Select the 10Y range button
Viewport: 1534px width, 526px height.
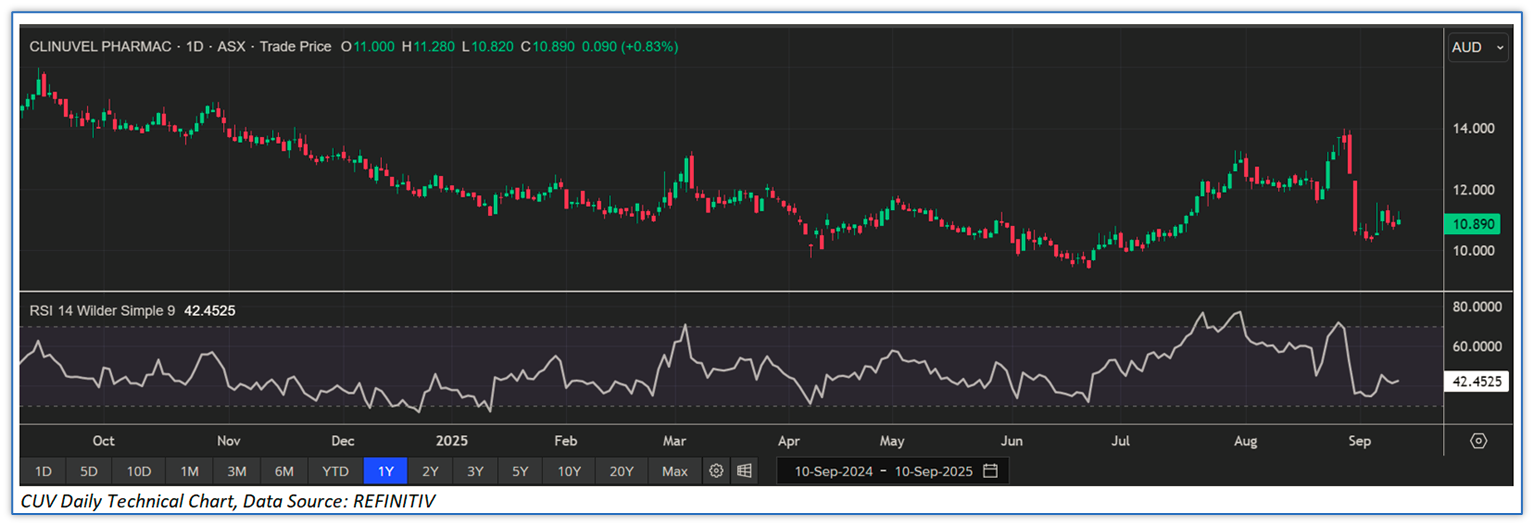(x=569, y=471)
